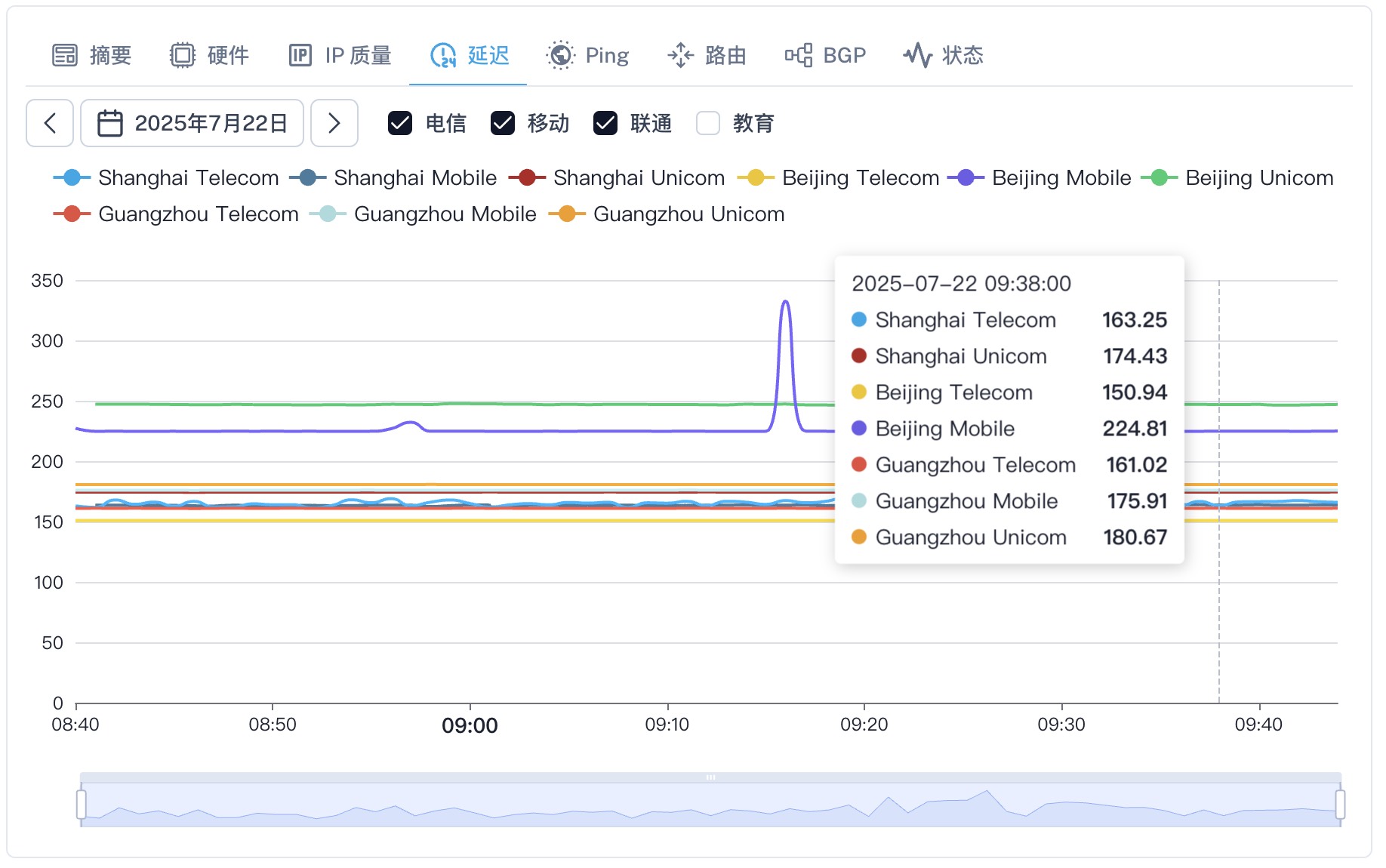
Task: Open the 路由 route tracing icon
Action: (681, 54)
